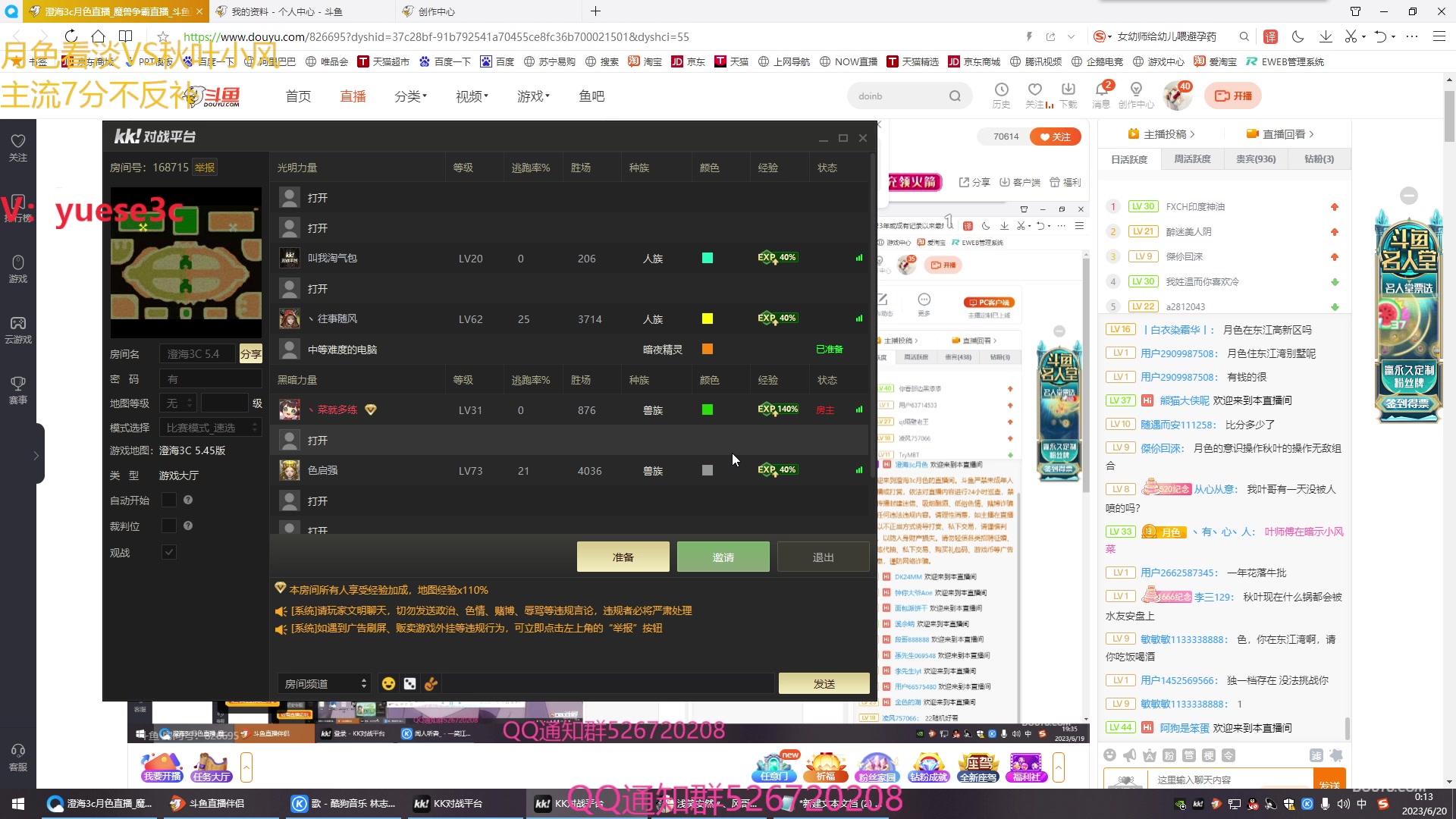
Task: Click the browser screenshot scissors icon
Action: (1351, 36)
